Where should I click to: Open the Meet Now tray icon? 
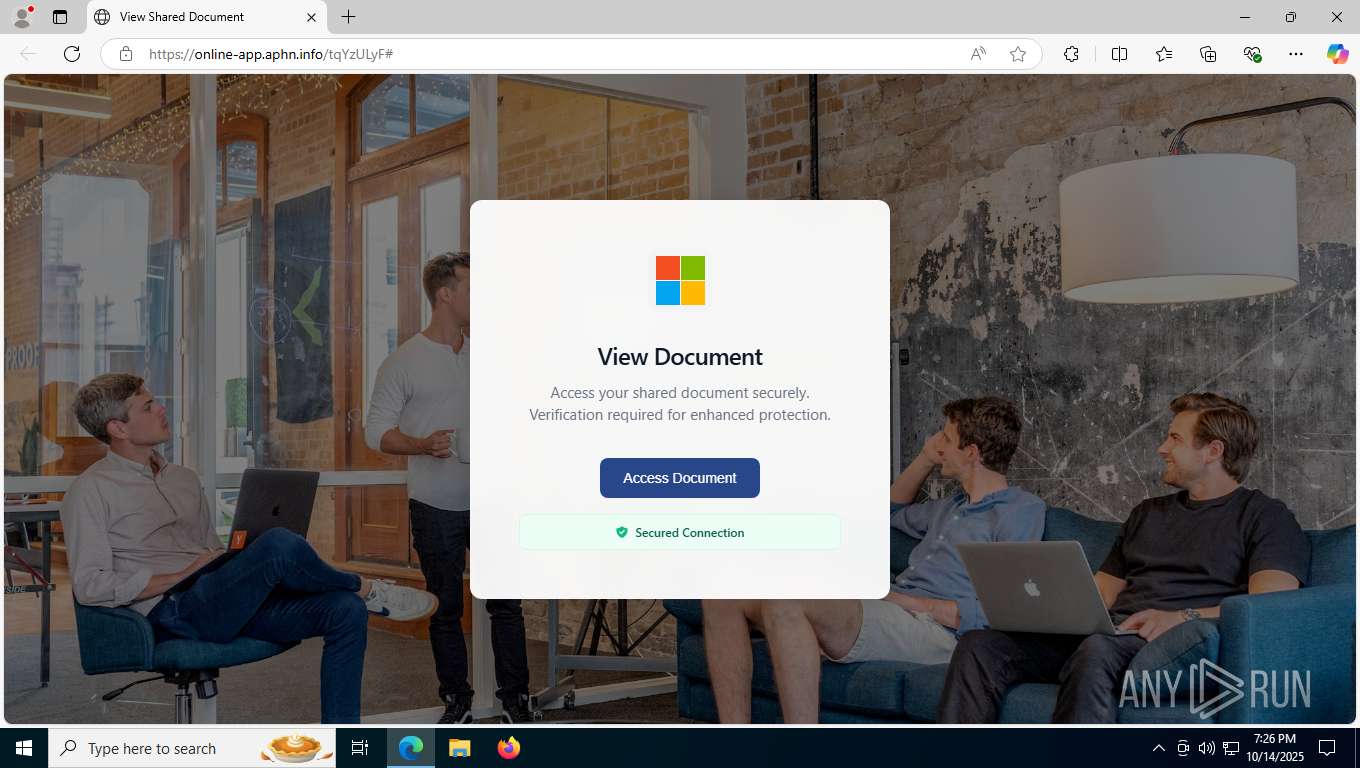coord(1183,748)
